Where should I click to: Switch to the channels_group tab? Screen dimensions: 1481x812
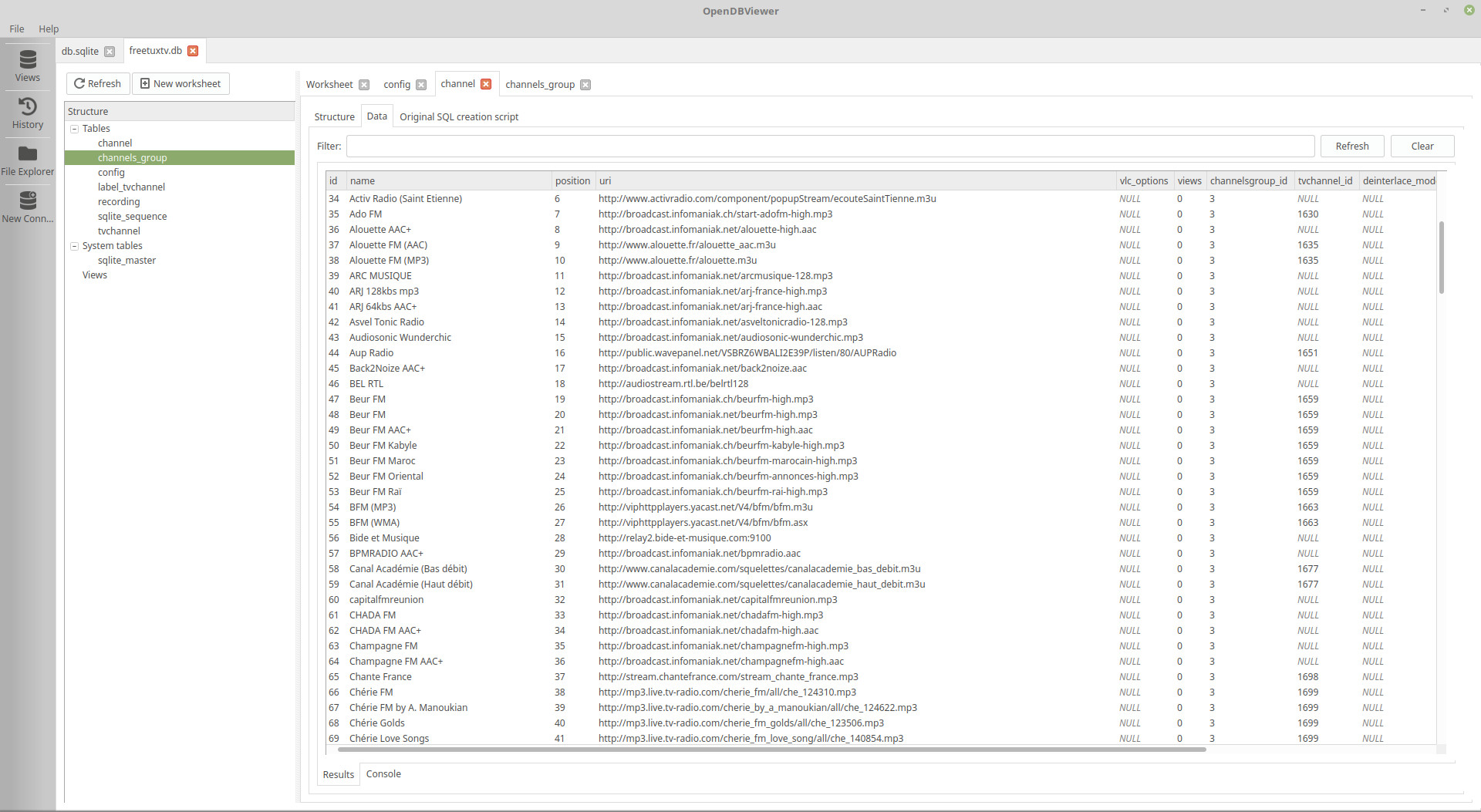tap(540, 85)
